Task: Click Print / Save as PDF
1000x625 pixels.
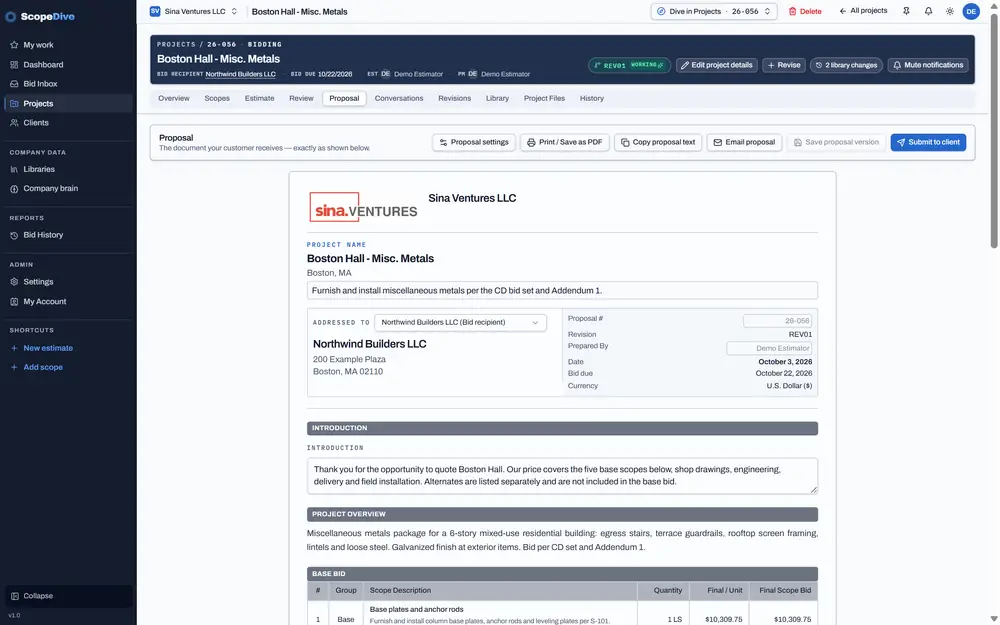Action: click(x=564, y=142)
